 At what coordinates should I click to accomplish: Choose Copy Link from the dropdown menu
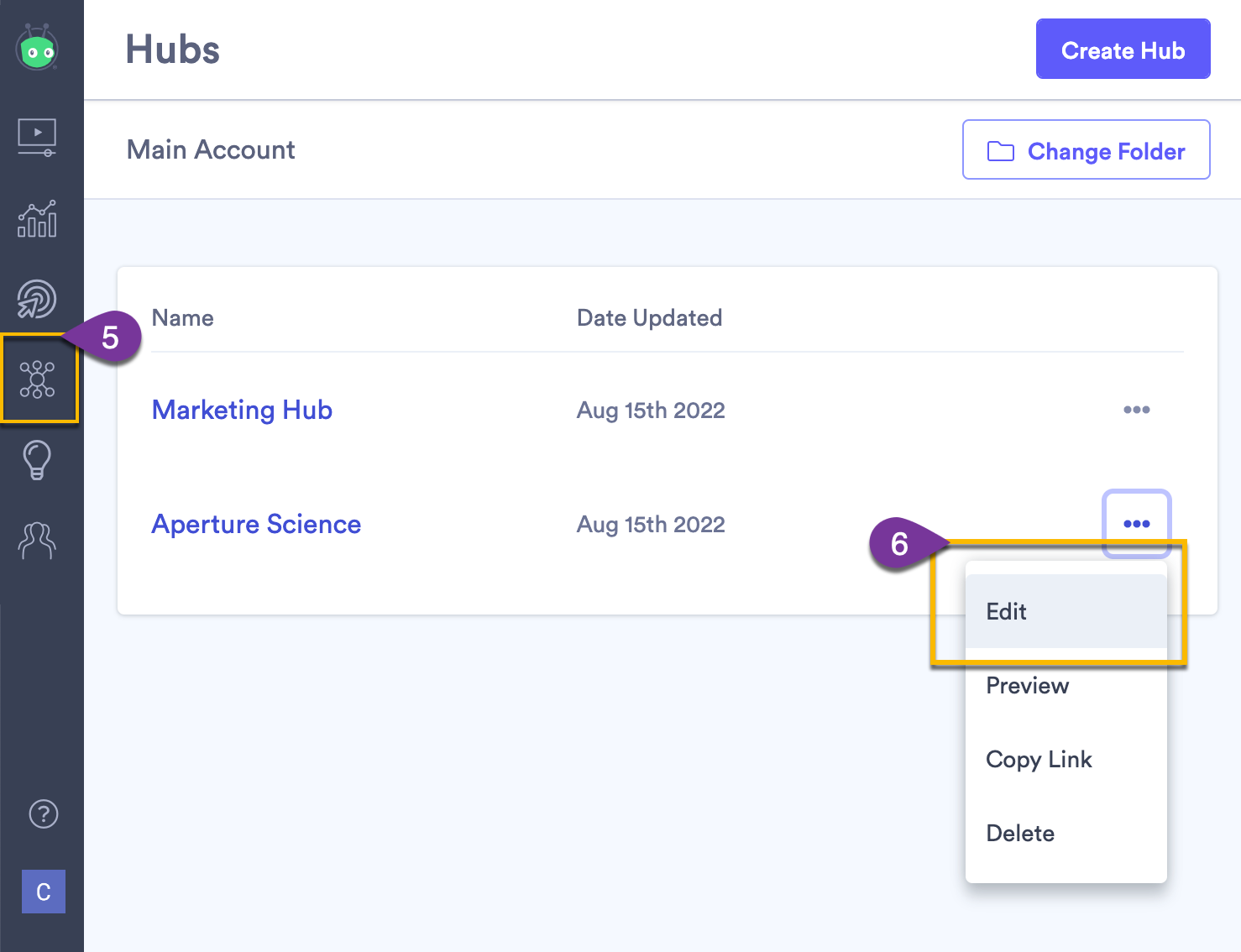[1066, 759]
